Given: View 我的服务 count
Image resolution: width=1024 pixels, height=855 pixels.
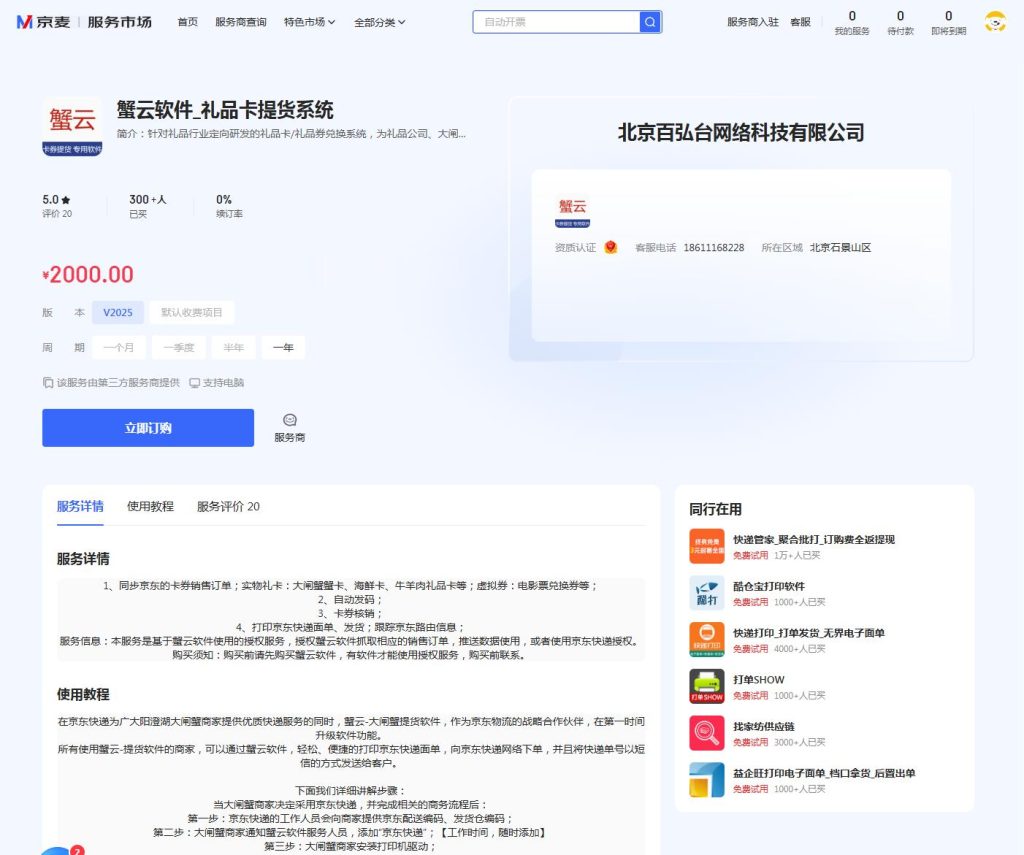Looking at the screenshot, I should (x=852, y=22).
